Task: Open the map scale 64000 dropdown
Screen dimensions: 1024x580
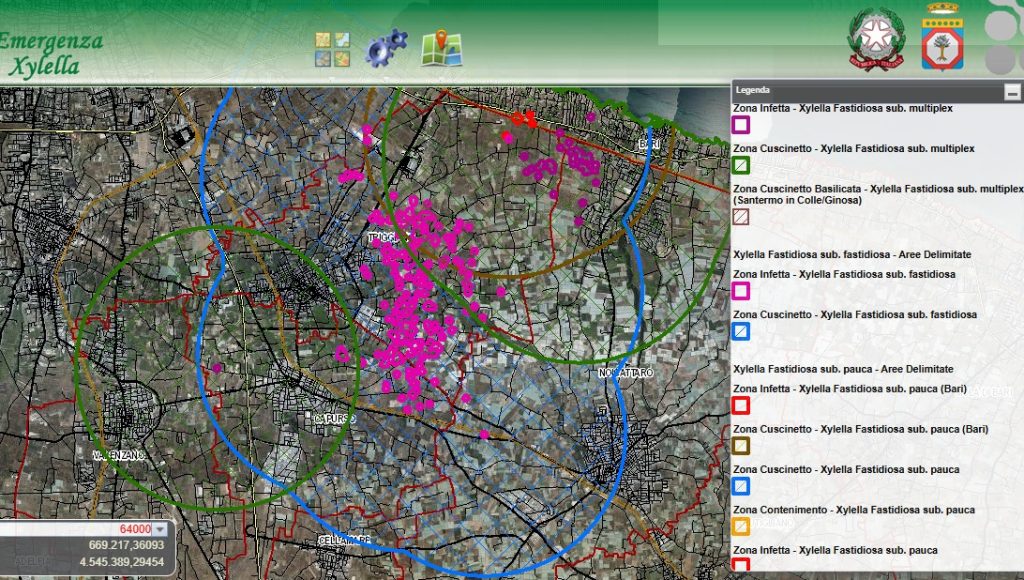Action: 160,529
